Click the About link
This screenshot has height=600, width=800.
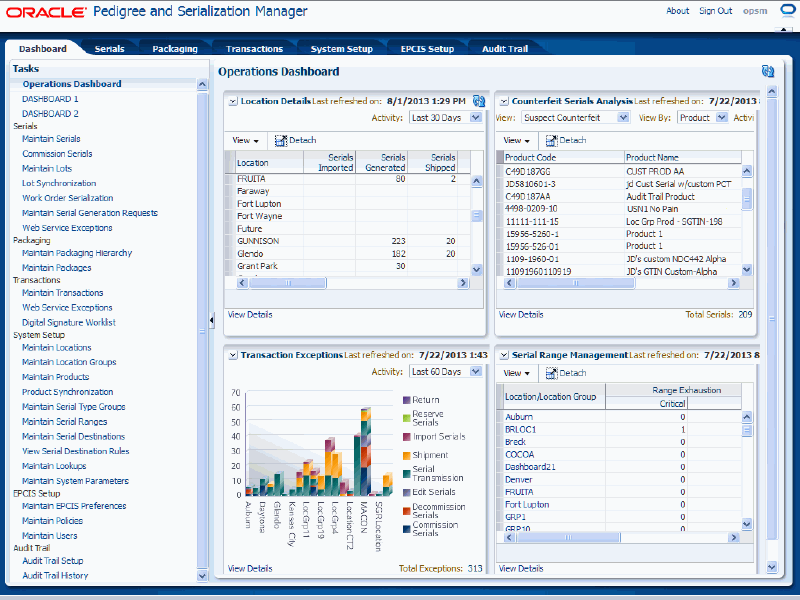click(678, 11)
